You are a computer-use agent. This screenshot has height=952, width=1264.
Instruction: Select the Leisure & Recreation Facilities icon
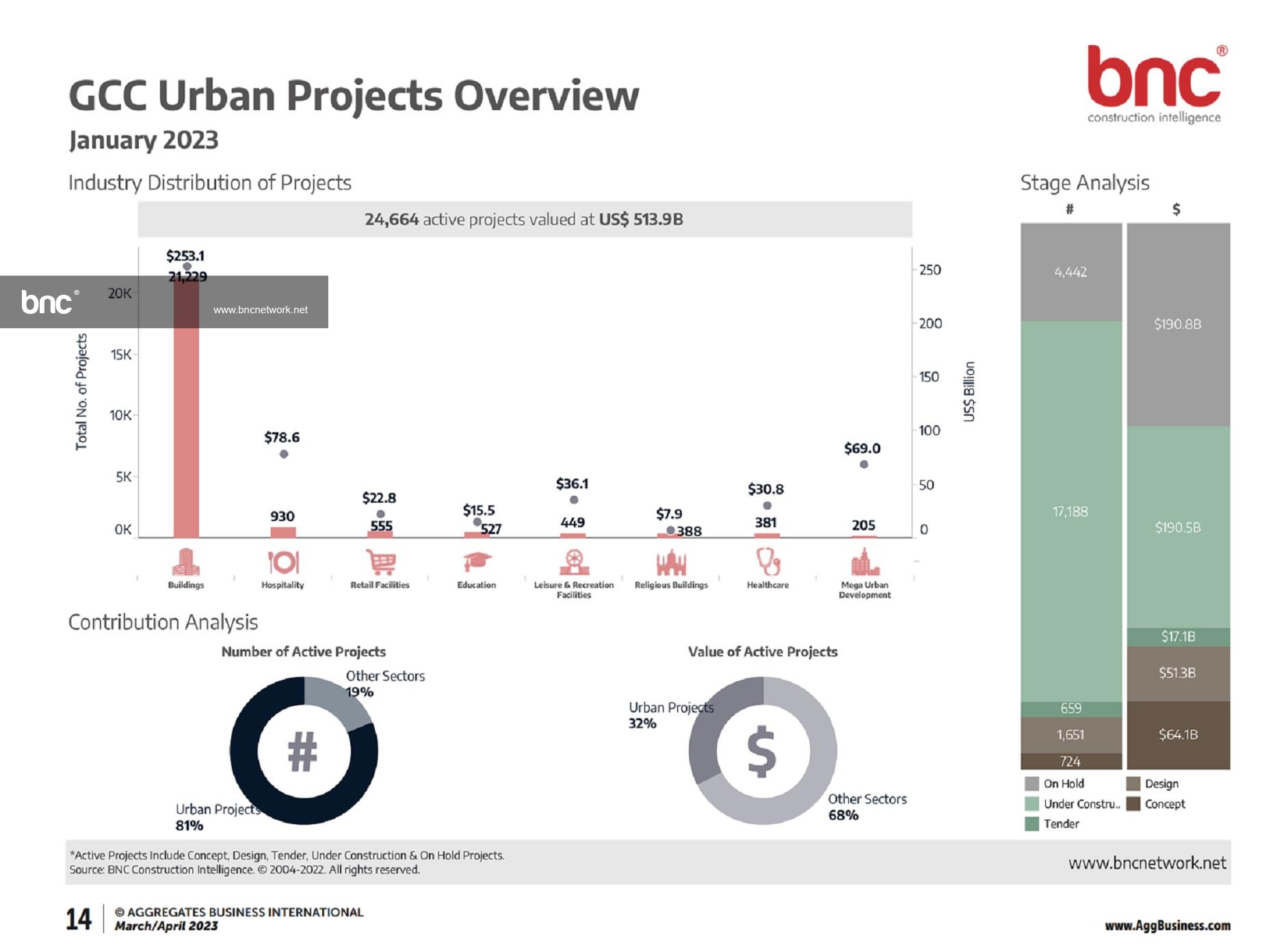pos(574,562)
